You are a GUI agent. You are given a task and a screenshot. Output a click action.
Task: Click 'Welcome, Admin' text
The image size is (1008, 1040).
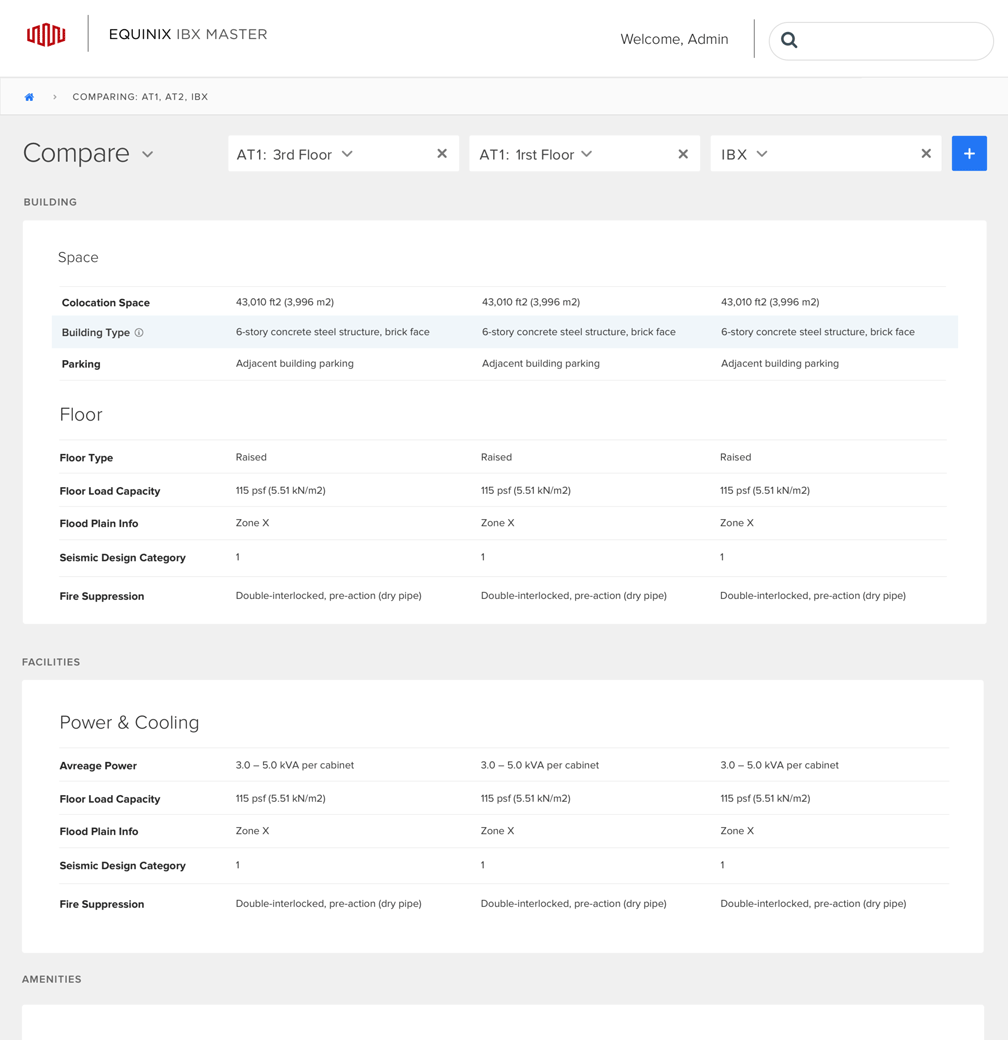click(x=674, y=39)
